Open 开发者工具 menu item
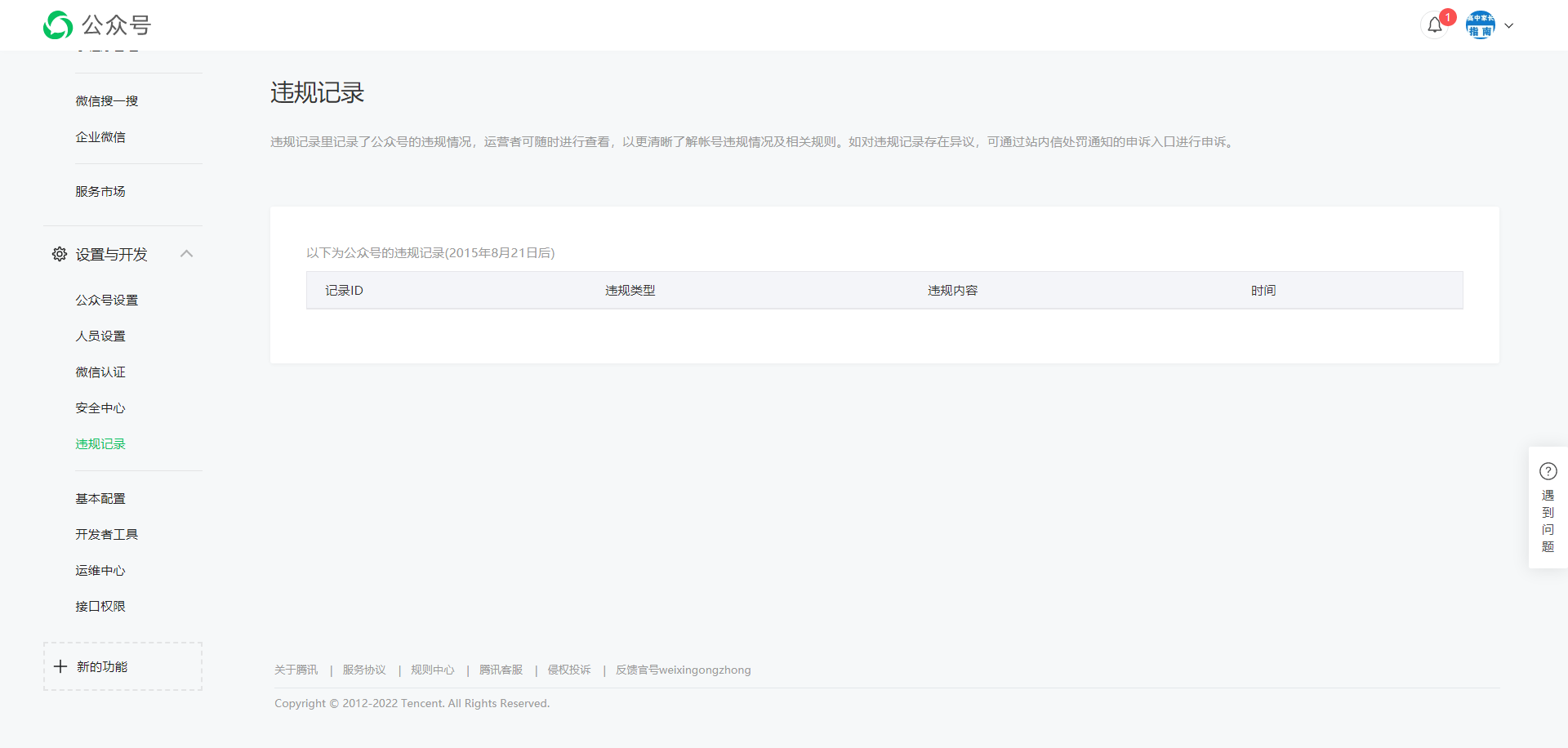1568x748 pixels. click(107, 535)
